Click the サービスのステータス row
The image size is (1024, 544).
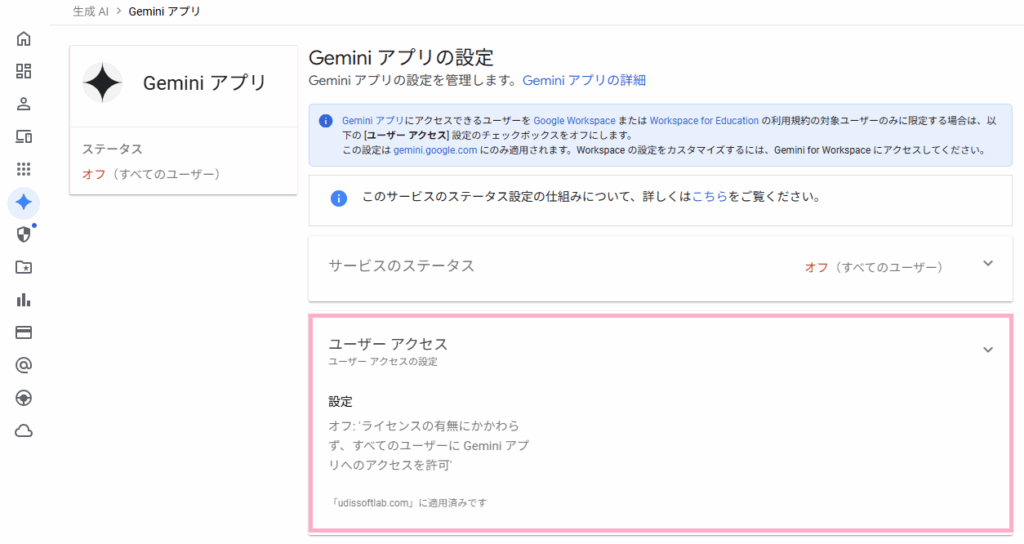[x=600, y=266]
